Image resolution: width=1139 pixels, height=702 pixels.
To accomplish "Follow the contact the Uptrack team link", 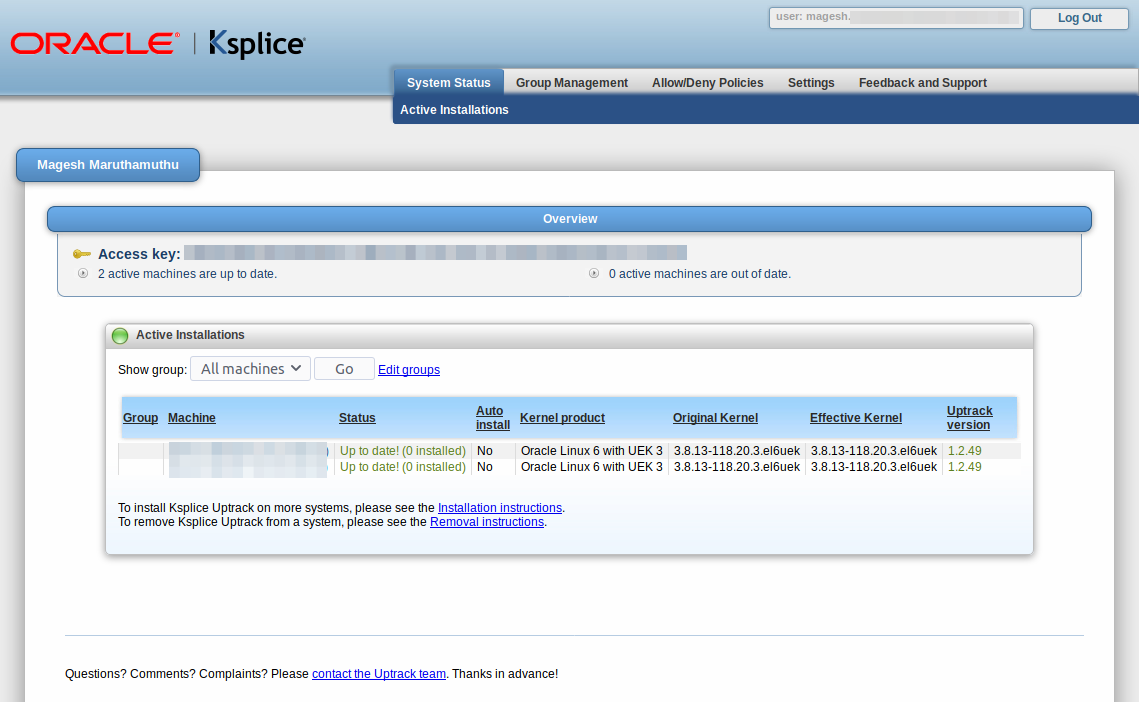I will [x=379, y=674].
